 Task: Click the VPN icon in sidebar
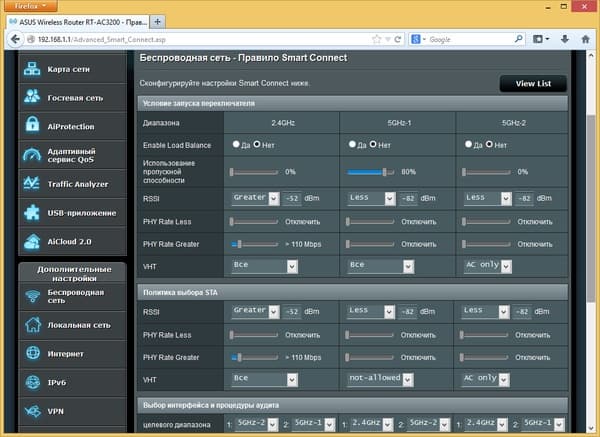tap(33, 411)
